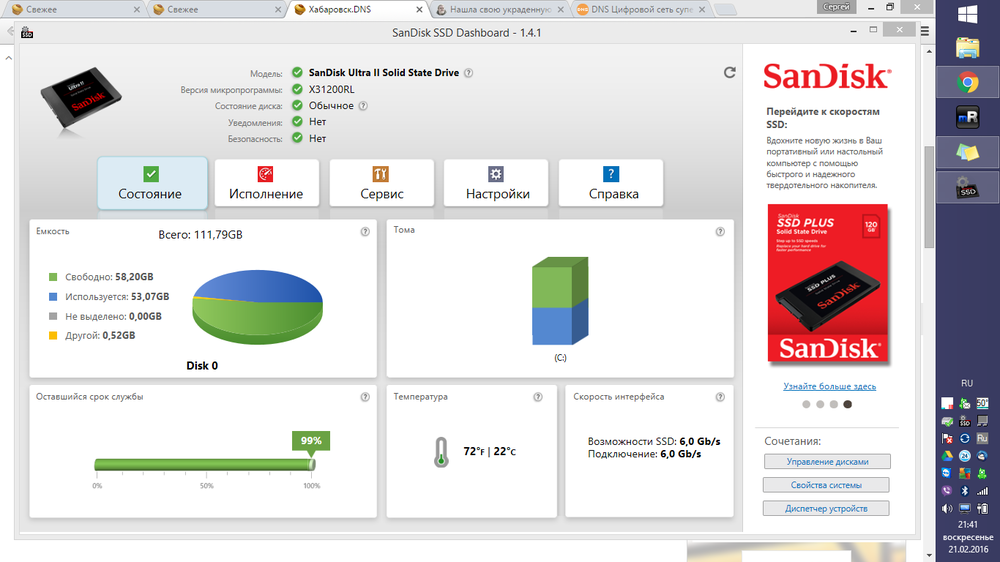
Task: Click the Управление дисками button
Action: coord(827,461)
